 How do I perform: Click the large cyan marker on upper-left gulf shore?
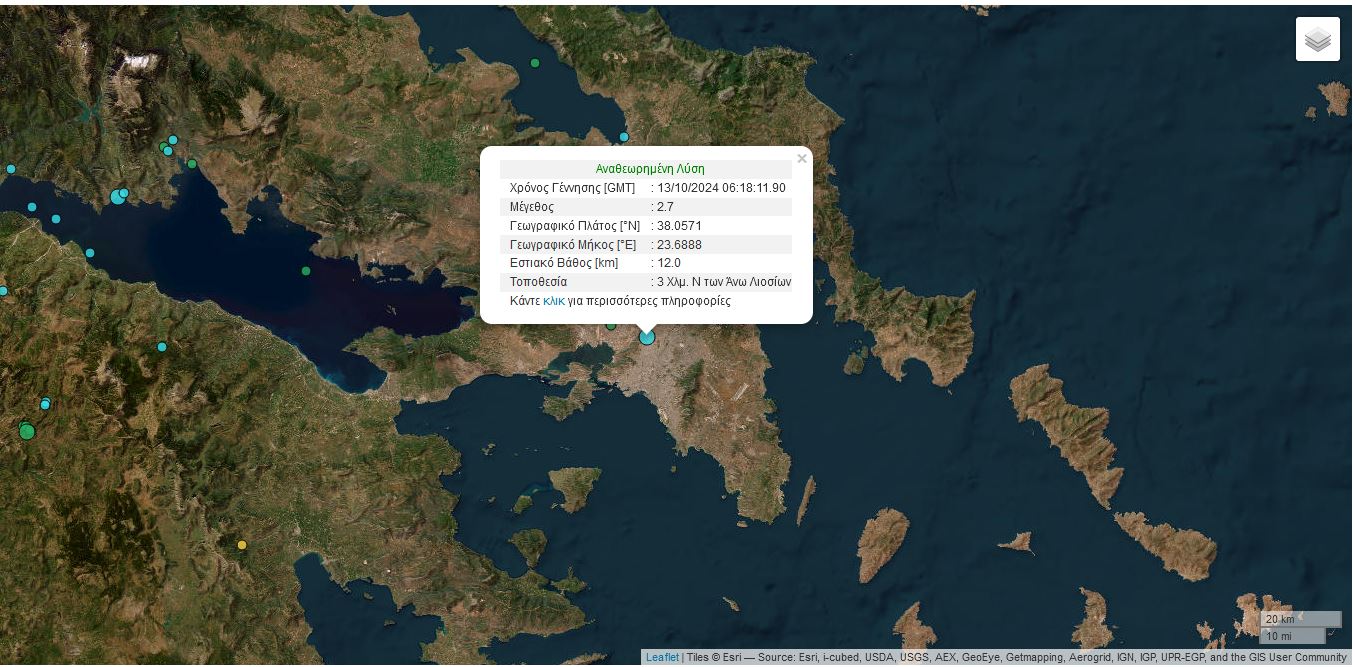tap(118, 196)
